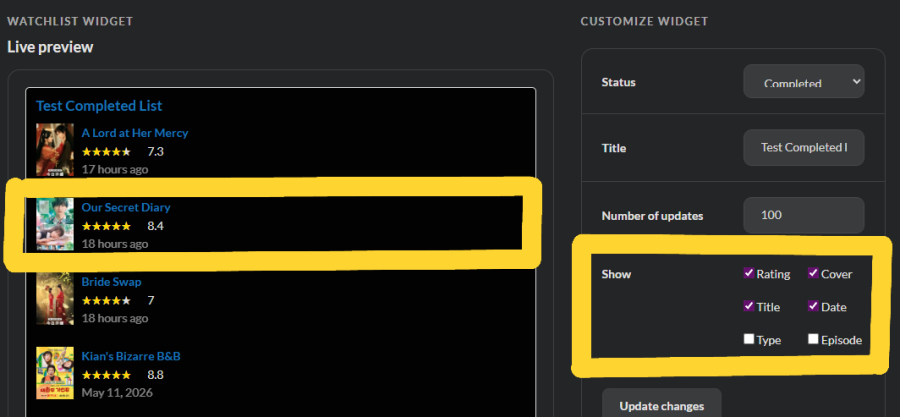Open the Status dropdown showing Completed
Screen dimensions: 900x417
tap(804, 81)
